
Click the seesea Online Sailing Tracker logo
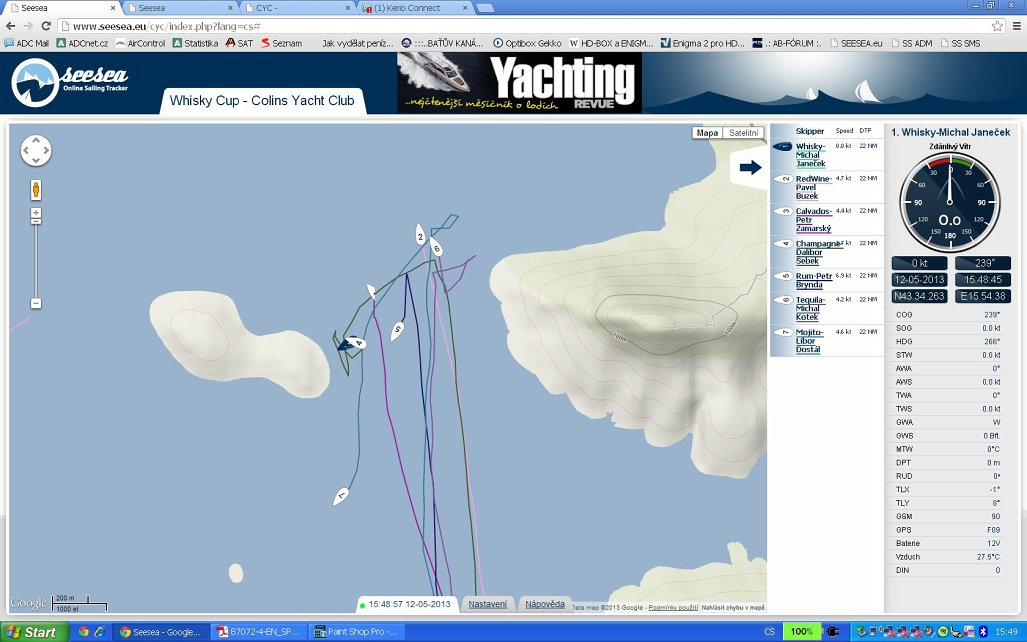pos(70,82)
